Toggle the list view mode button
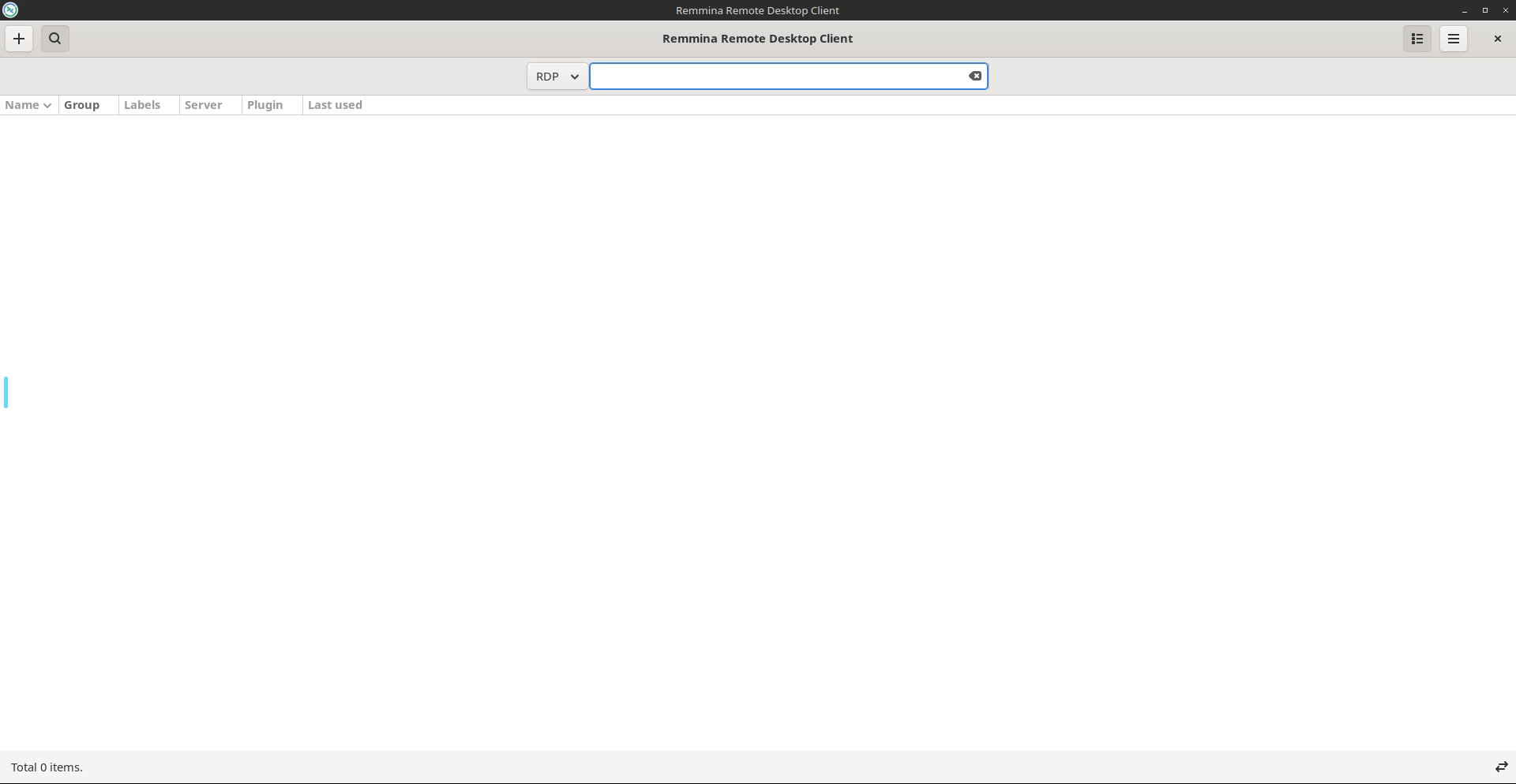This screenshot has width=1516, height=784. click(1417, 39)
